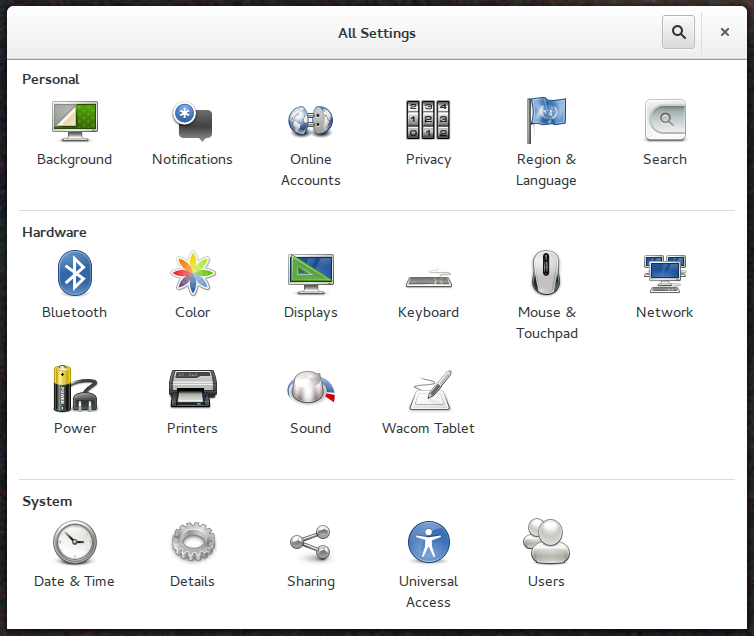Open the Search settings panel icon
The image size is (754, 636).
665,120
